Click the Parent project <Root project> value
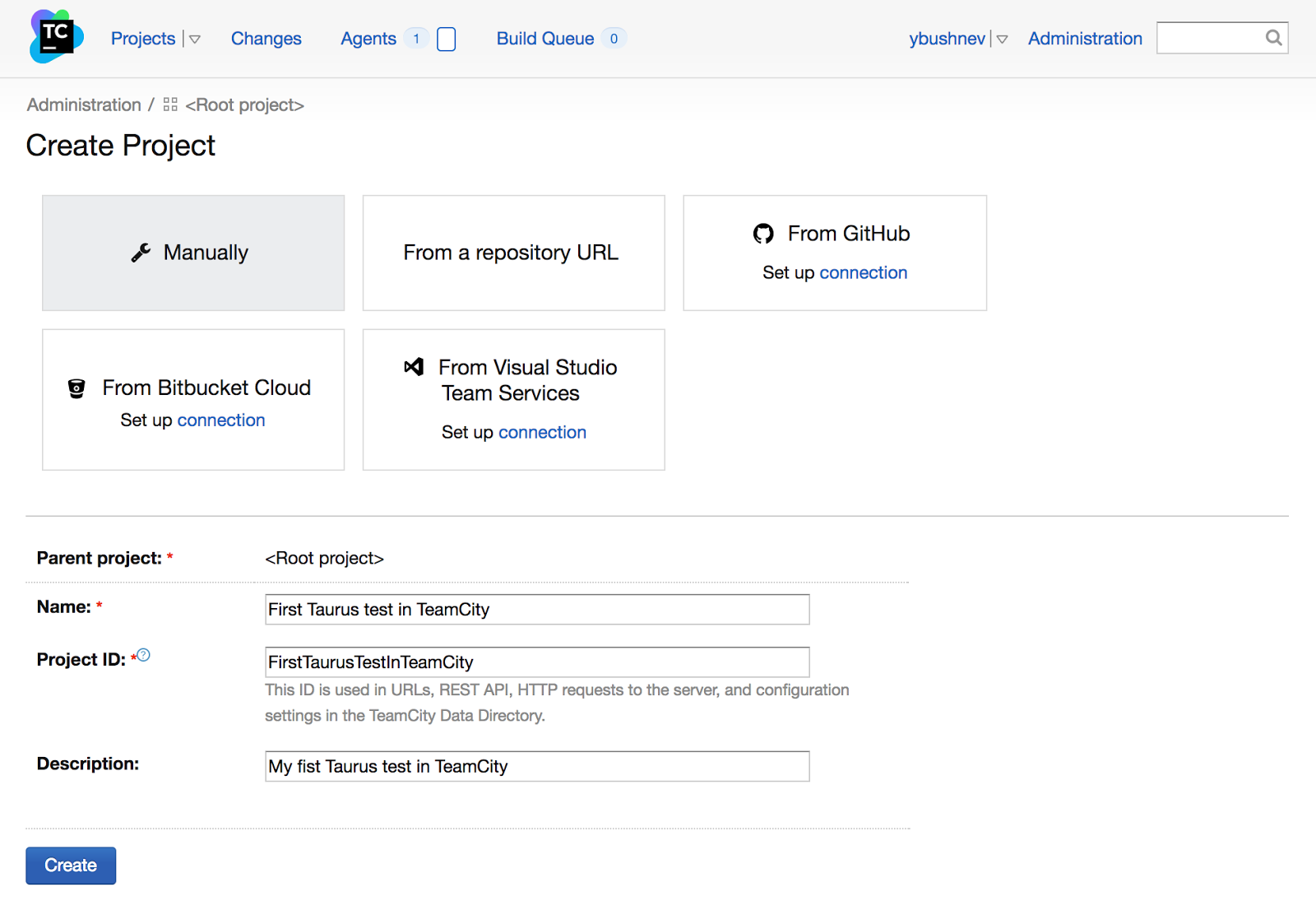The image size is (1316, 924). [x=324, y=559]
